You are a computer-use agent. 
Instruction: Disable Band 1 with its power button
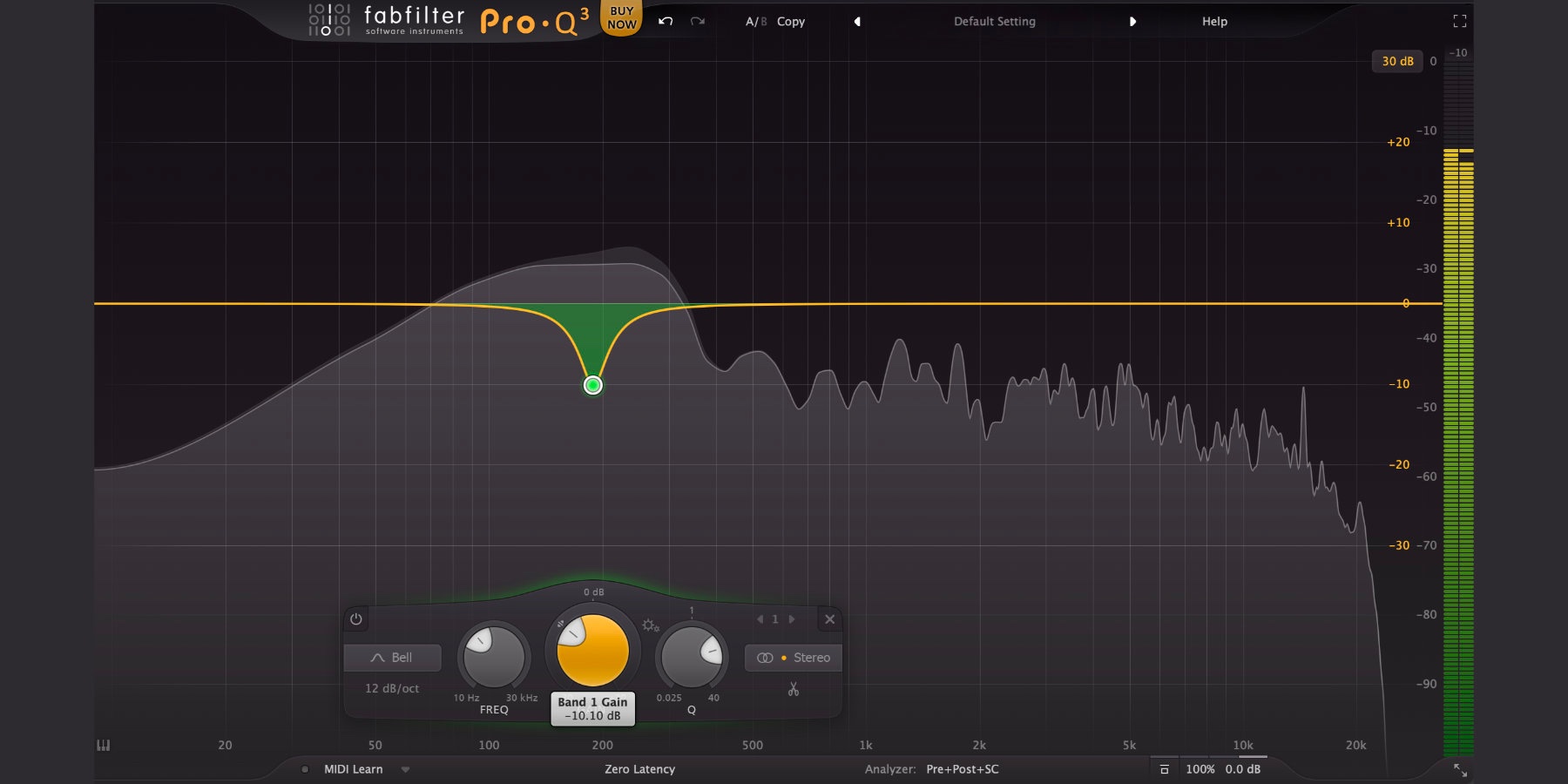(x=357, y=620)
